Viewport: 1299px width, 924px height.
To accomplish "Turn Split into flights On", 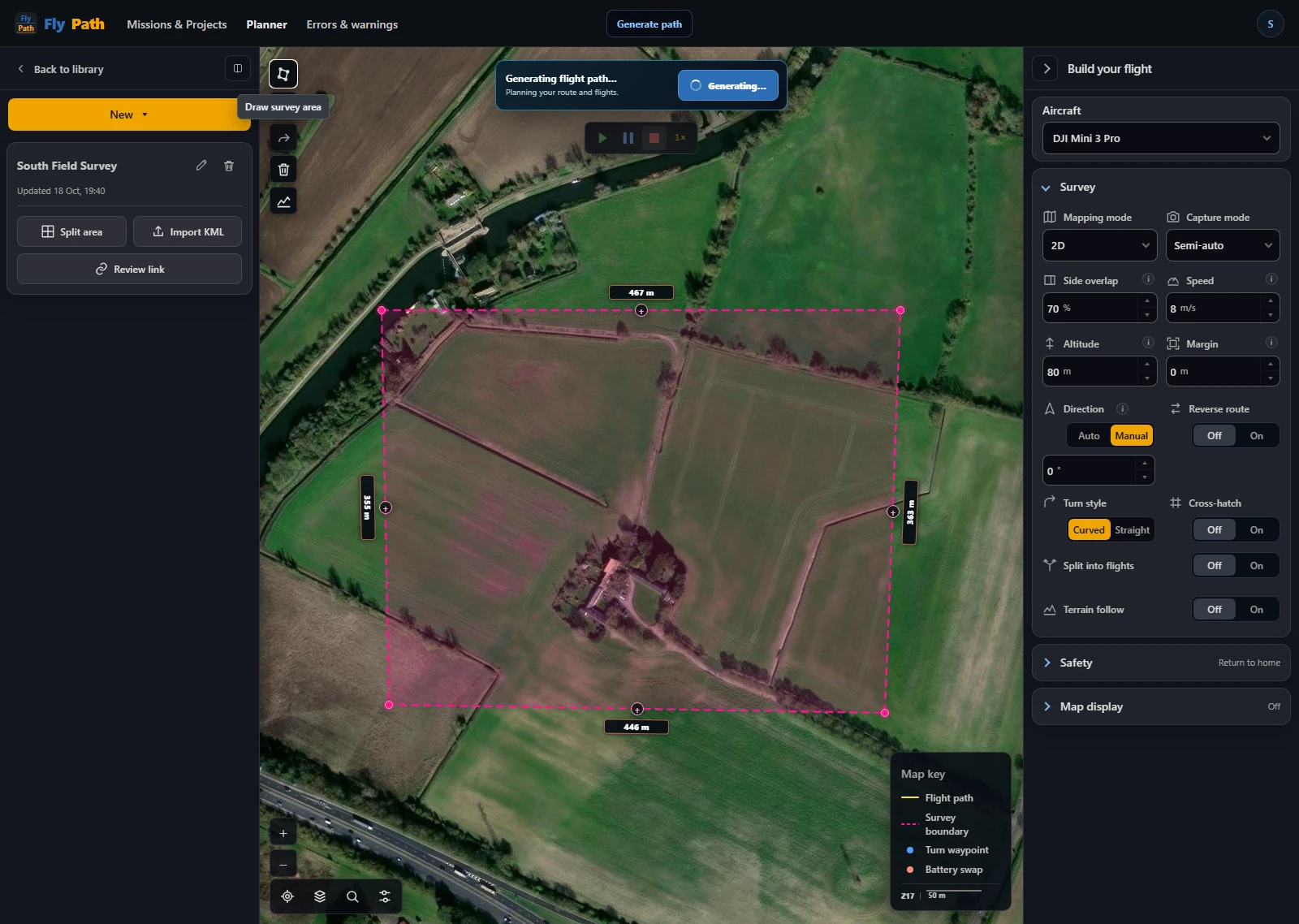I will (x=1257, y=566).
